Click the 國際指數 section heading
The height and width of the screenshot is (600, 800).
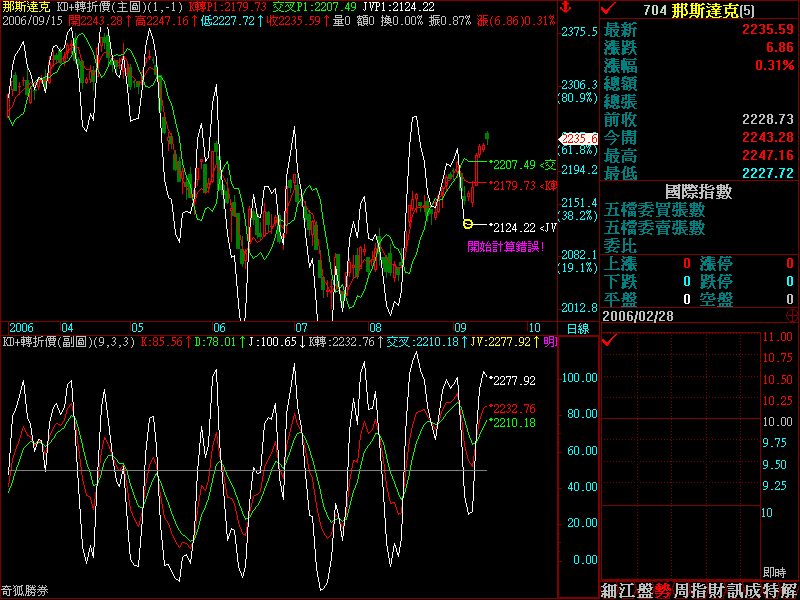point(698,191)
